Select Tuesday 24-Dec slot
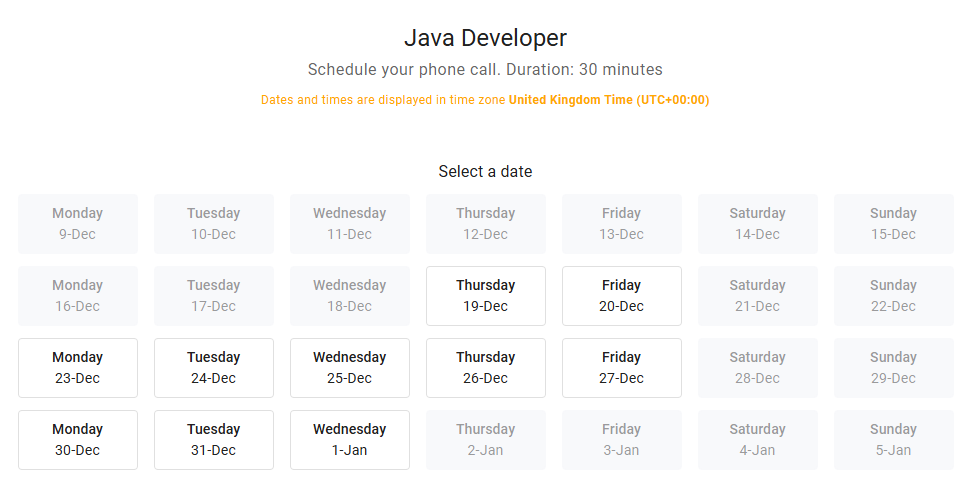 [x=214, y=368]
